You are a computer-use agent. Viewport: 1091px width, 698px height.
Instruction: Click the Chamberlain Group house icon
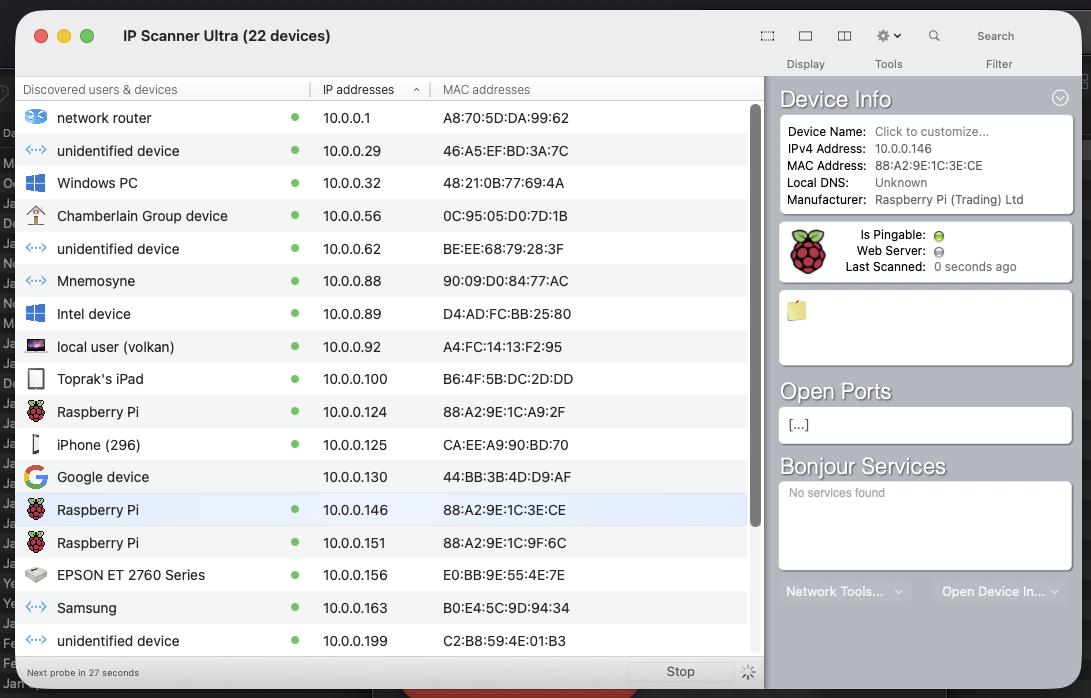point(35,215)
